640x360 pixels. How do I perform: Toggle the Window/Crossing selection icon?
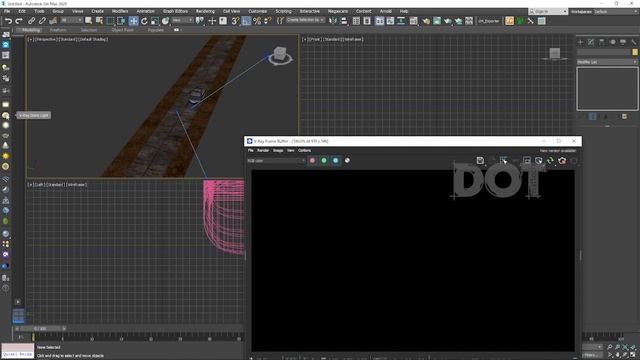click(x=121, y=21)
